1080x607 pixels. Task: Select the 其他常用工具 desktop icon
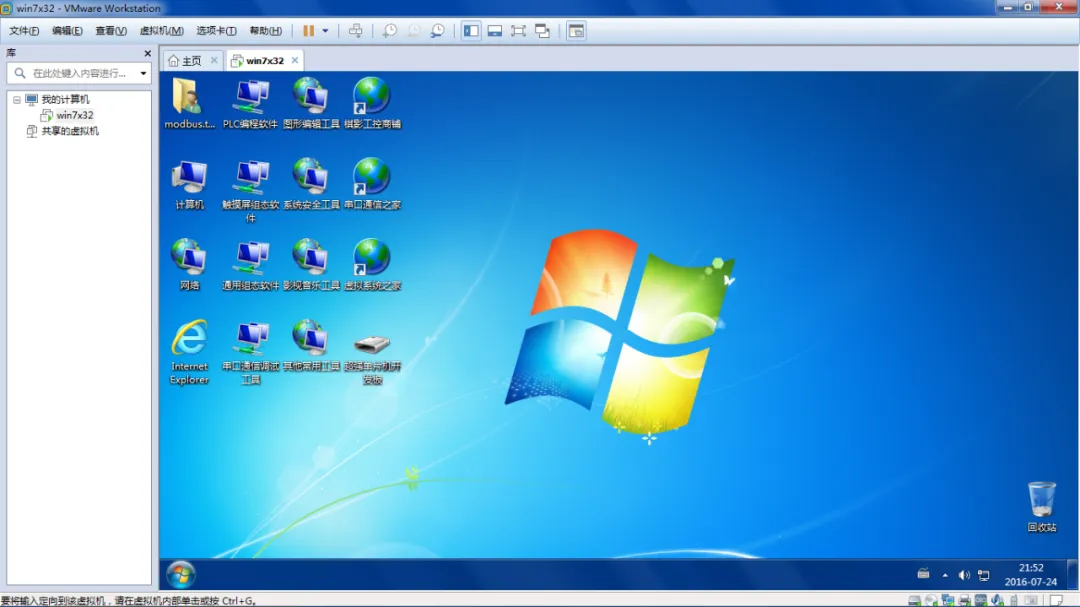tap(311, 346)
